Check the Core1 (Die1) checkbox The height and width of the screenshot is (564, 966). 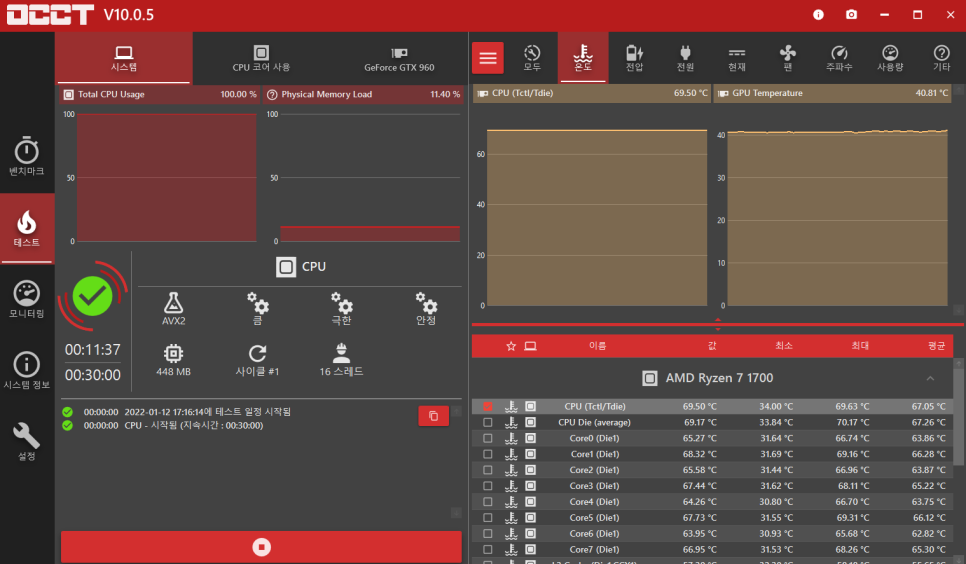488,454
